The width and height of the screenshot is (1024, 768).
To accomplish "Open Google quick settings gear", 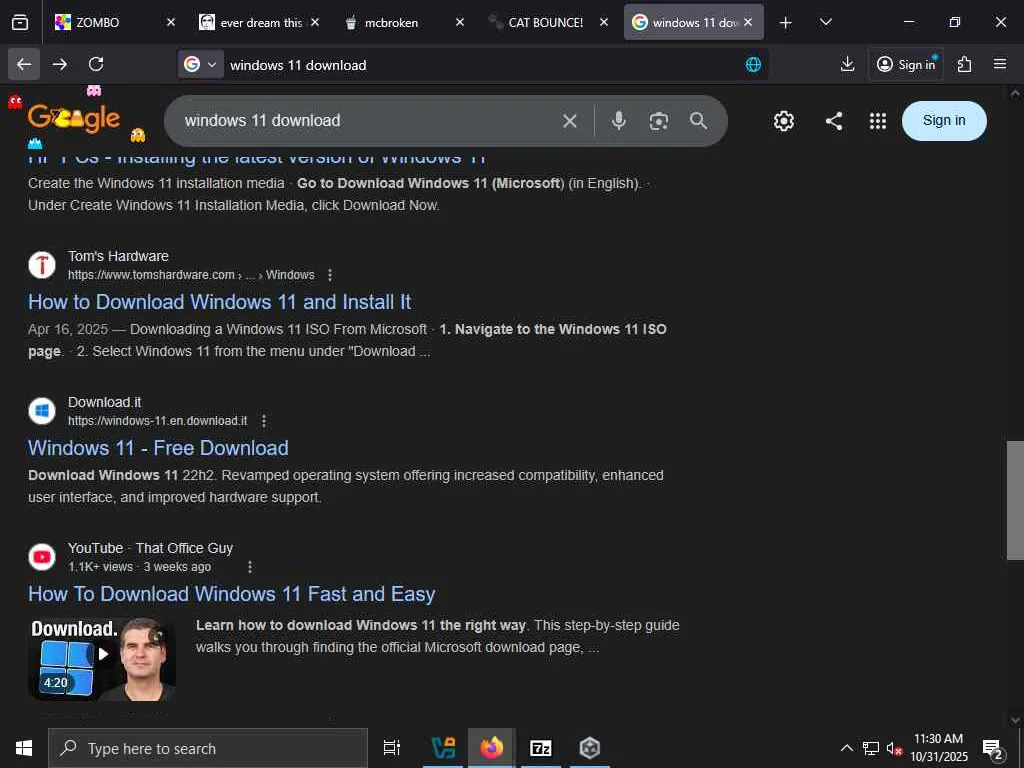I will click(784, 121).
